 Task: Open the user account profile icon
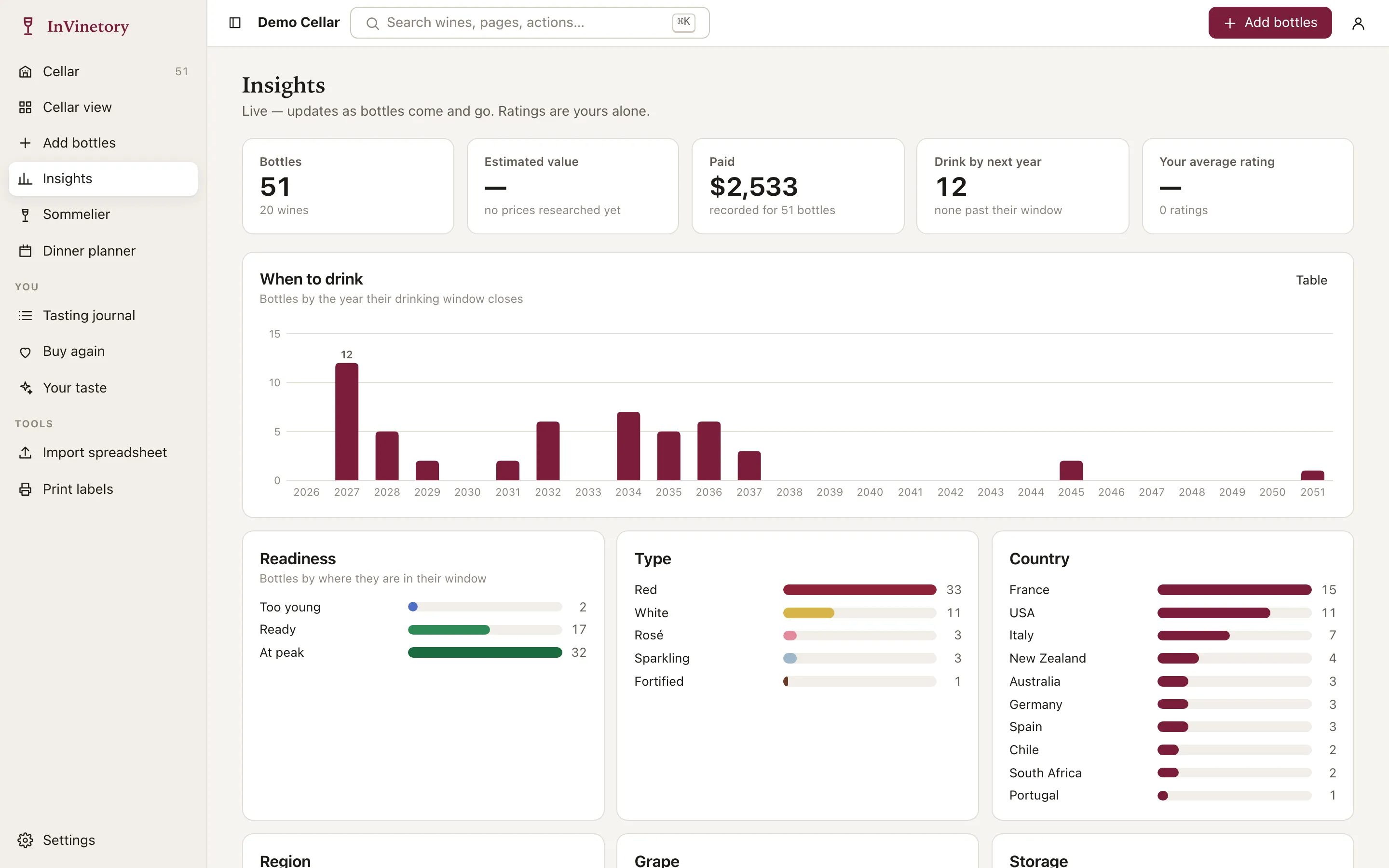click(1358, 23)
